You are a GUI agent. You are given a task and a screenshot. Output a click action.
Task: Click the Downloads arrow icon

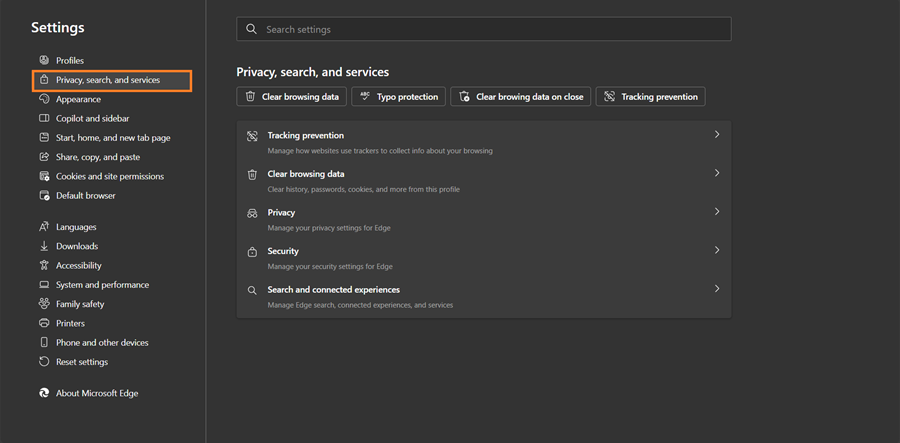point(44,246)
